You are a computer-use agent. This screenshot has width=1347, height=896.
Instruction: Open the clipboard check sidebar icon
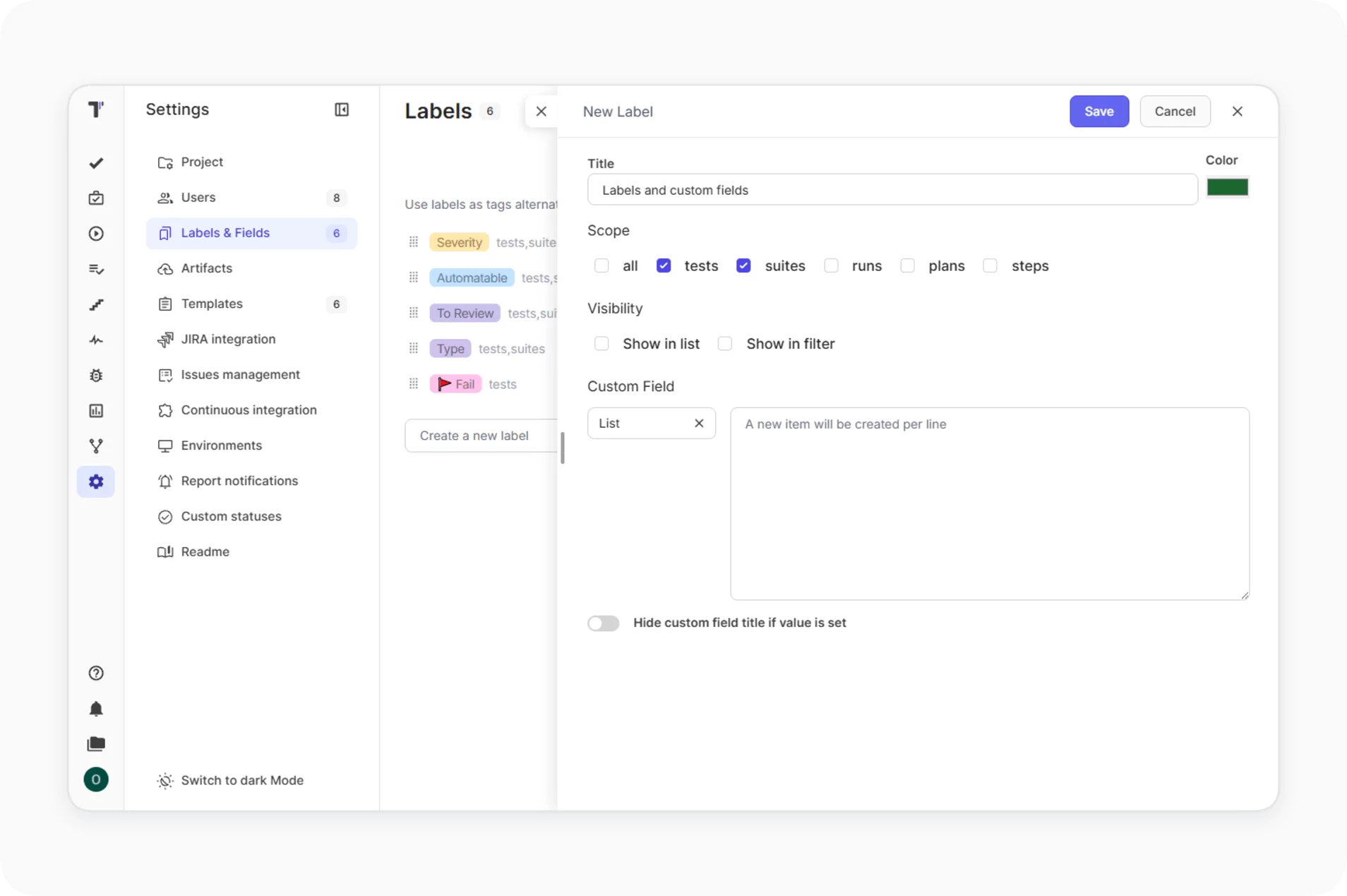pyautogui.click(x=96, y=198)
